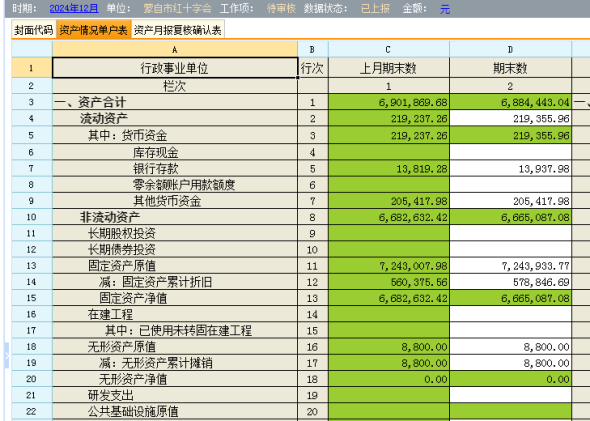Click the 公共基础设施原值 row label
Screen dimensions: 590x421
click(x=133, y=411)
